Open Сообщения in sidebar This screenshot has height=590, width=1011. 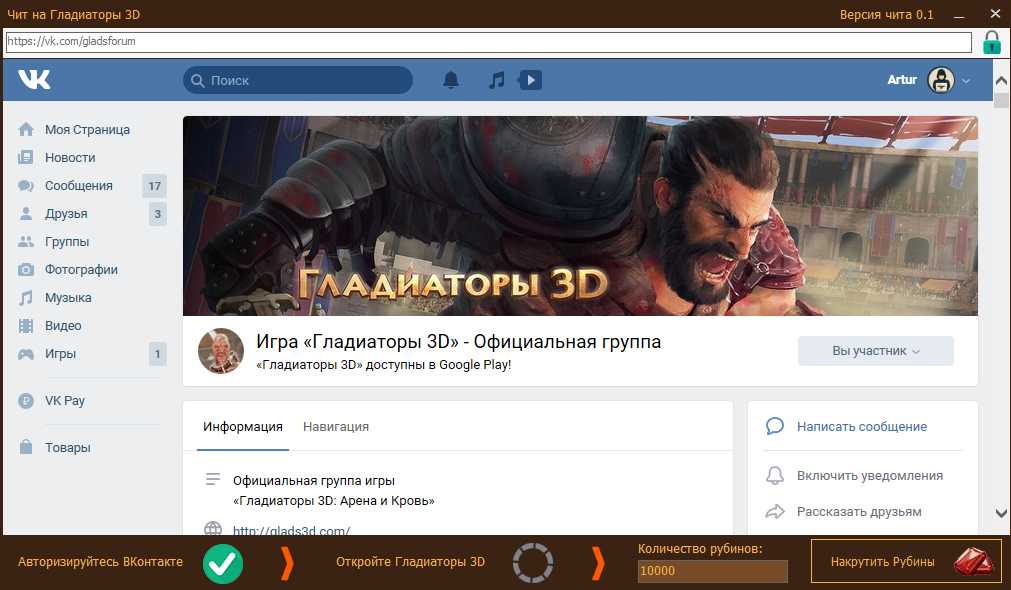[79, 186]
